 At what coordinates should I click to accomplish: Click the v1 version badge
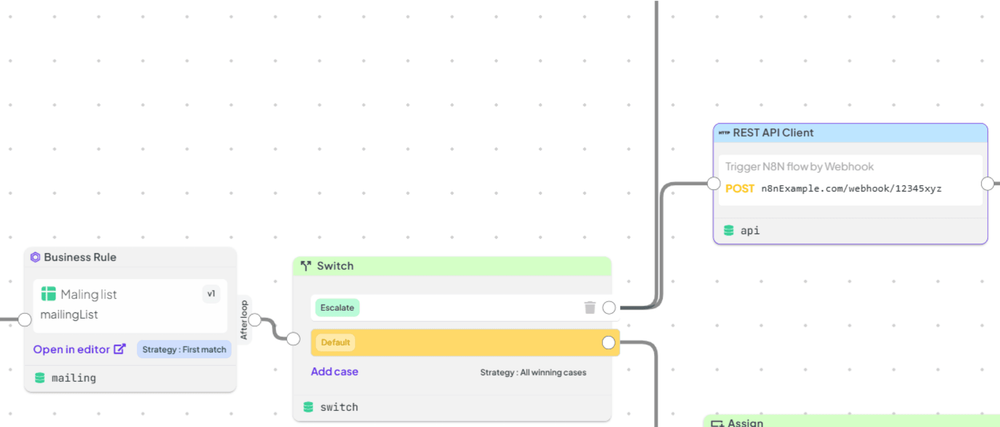tap(211, 294)
